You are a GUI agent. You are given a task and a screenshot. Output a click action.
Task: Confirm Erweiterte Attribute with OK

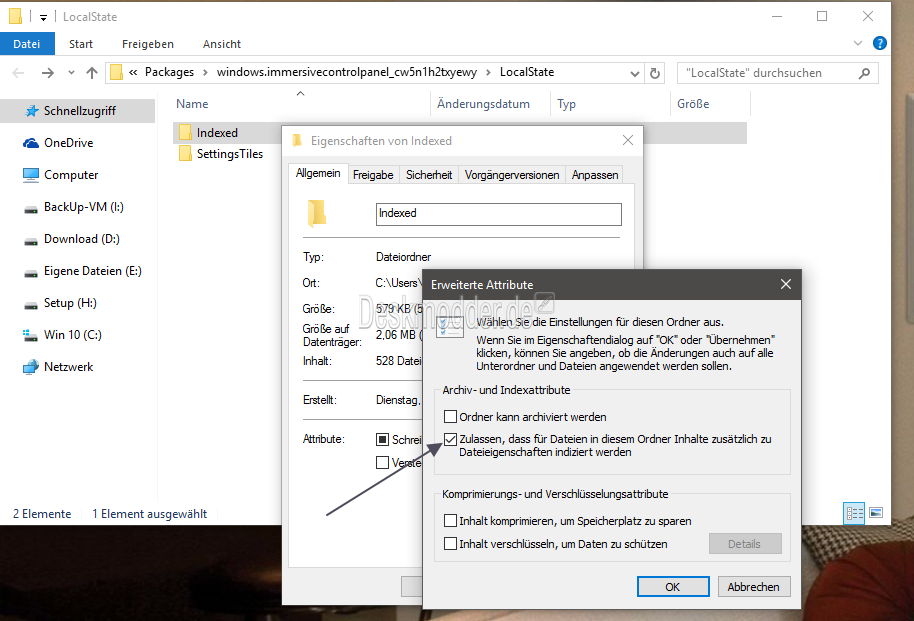(x=673, y=587)
